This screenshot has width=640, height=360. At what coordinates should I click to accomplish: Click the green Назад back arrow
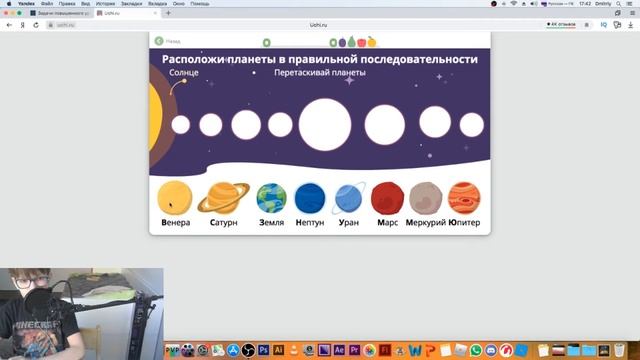159,41
